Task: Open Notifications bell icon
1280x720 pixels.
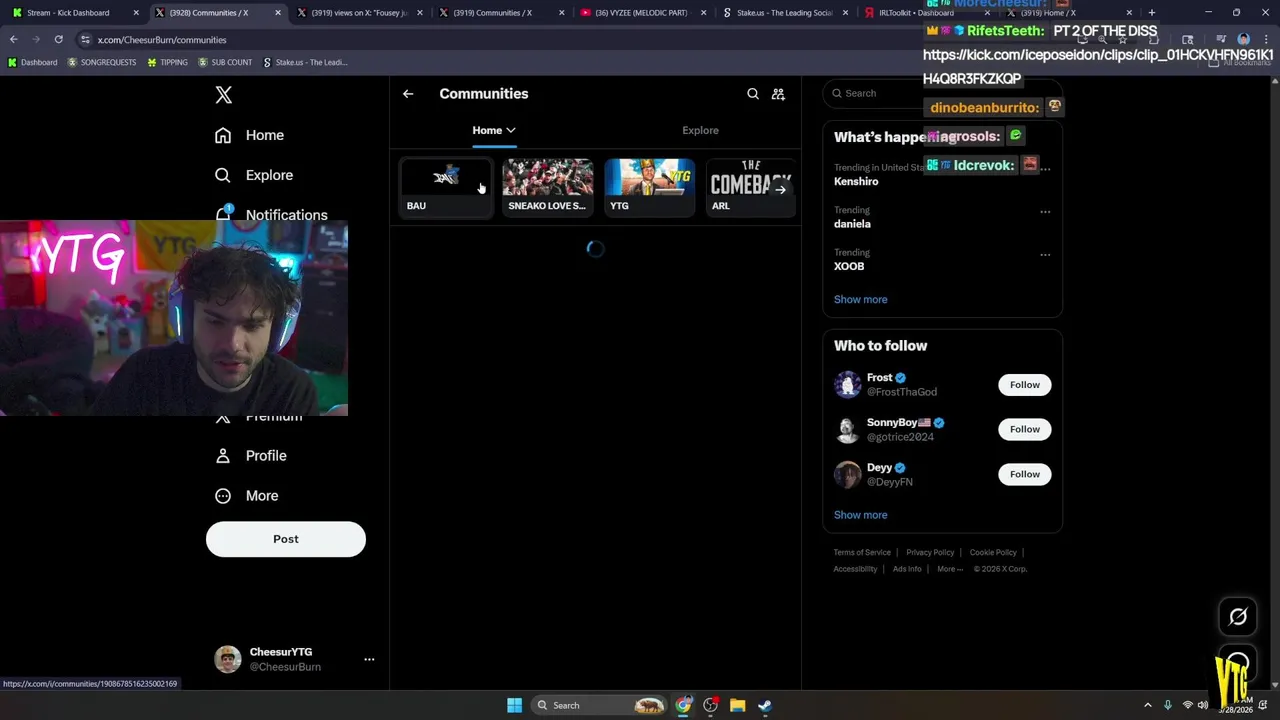Action: 223,214
